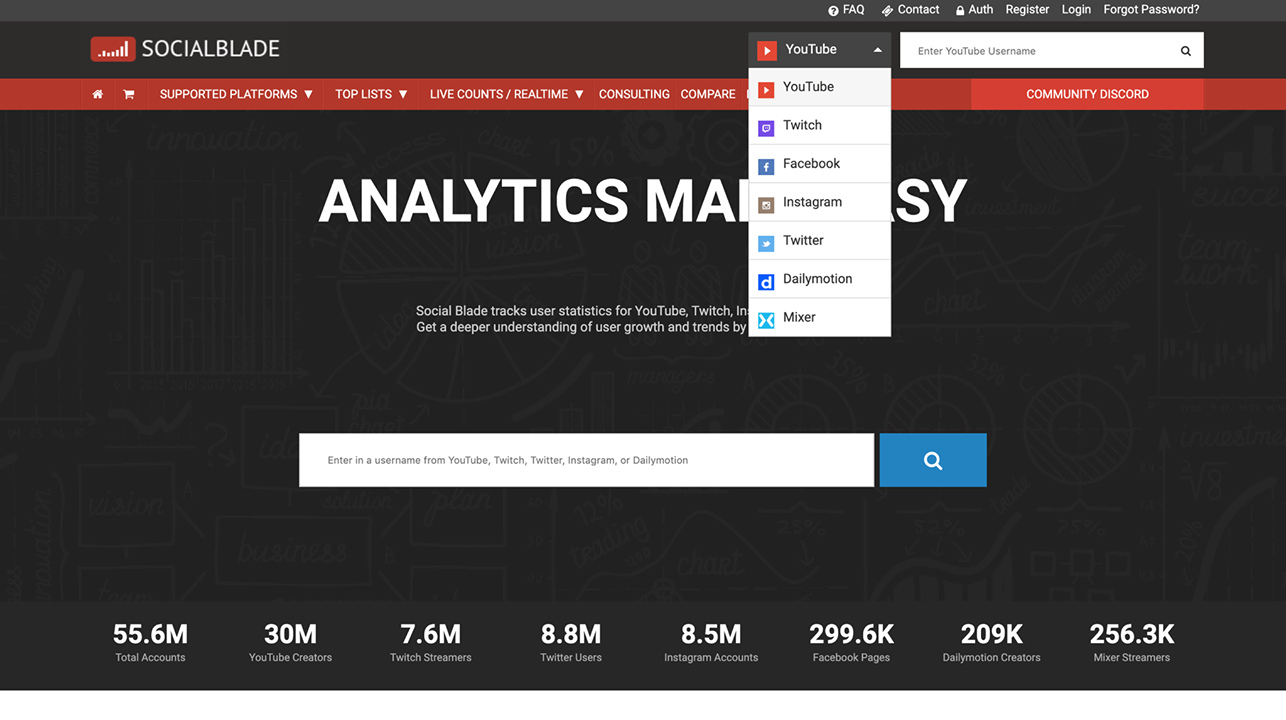Click the 30M YouTube Creators stat
The width and height of the screenshot is (1286, 720).
point(290,642)
